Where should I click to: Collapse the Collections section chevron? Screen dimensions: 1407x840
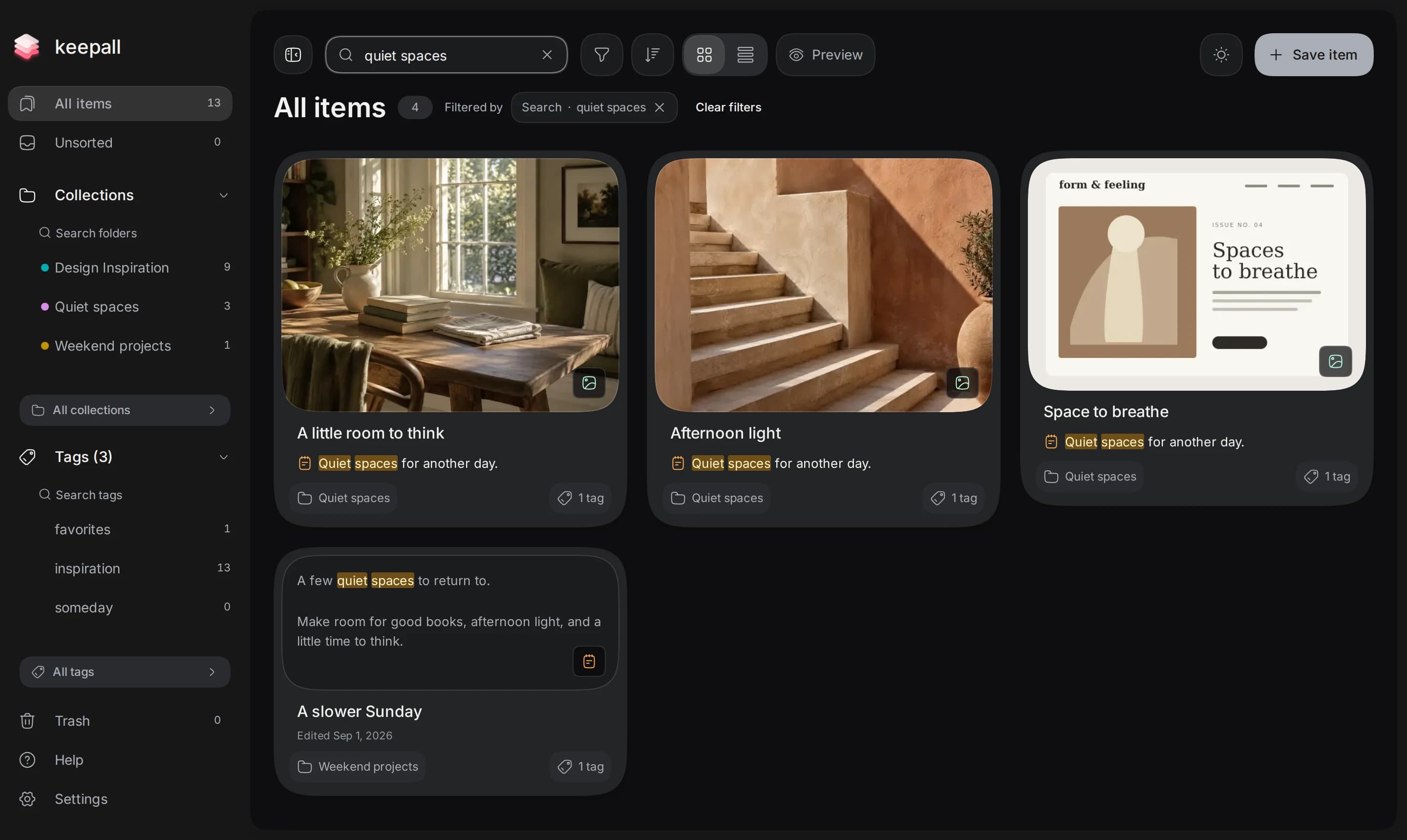point(224,195)
